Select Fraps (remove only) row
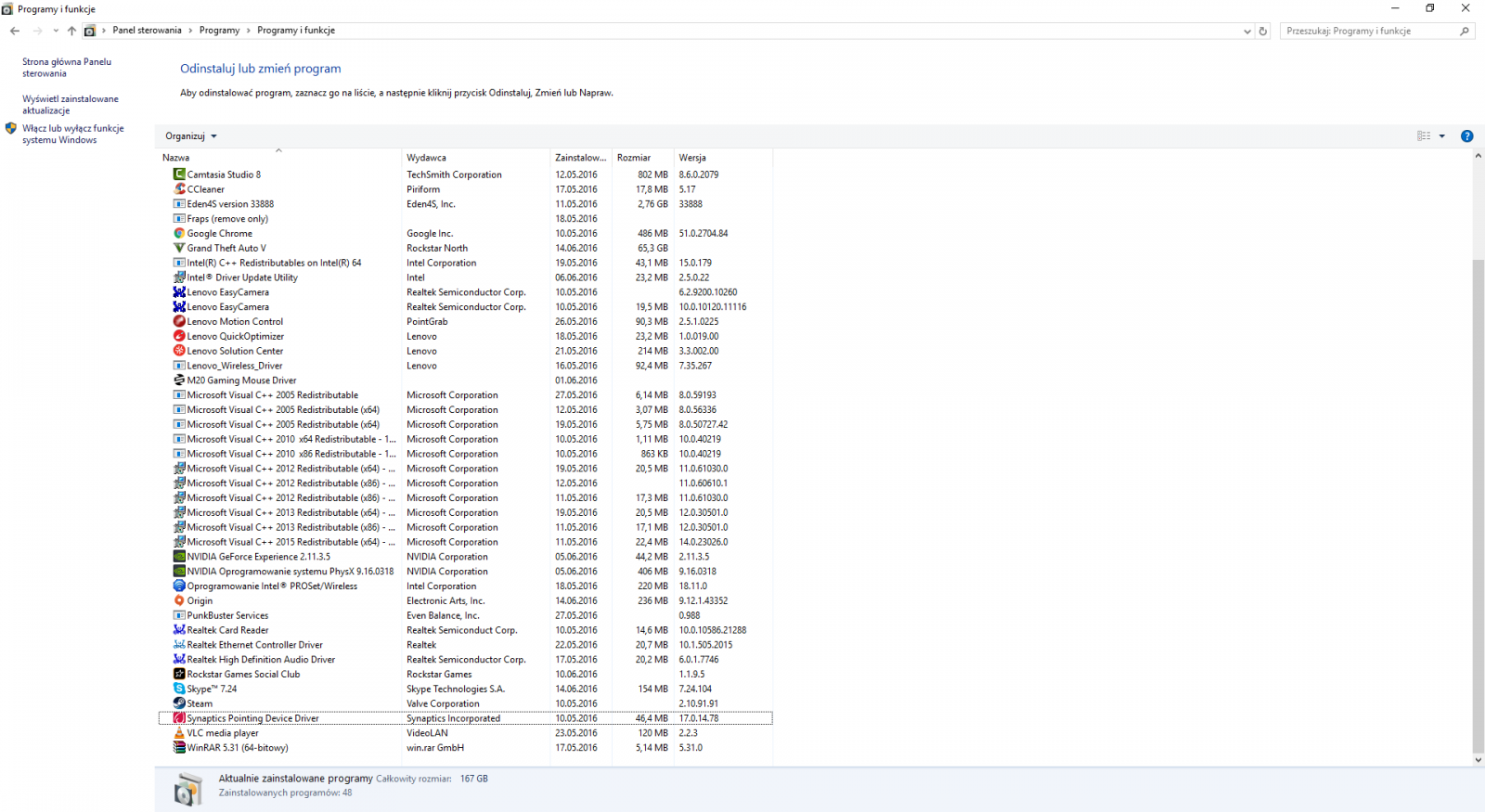The image size is (1485, 812). [x=465, y=219]
